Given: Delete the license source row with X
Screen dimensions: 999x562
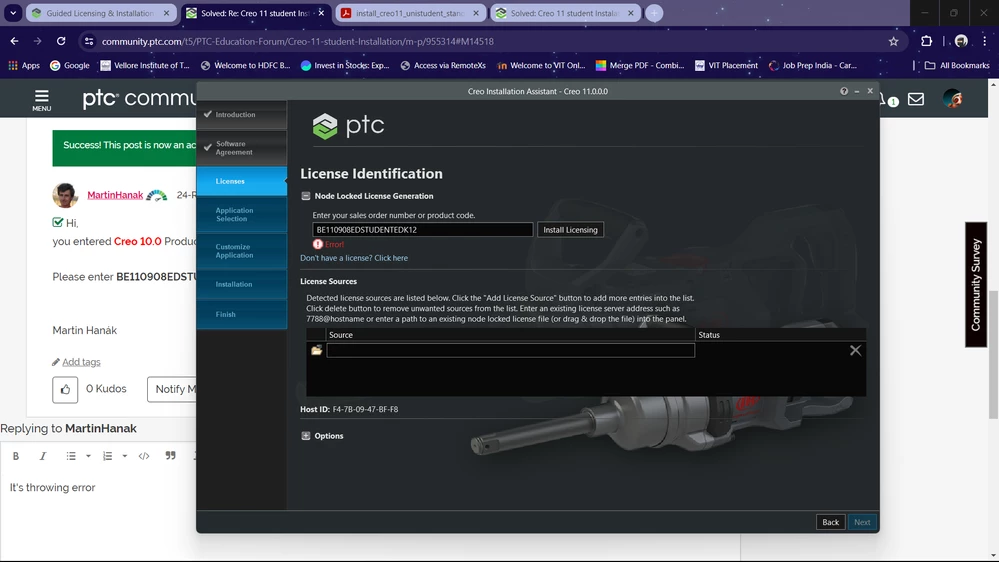Looking at the screenshot, I should tap(855, 350).
